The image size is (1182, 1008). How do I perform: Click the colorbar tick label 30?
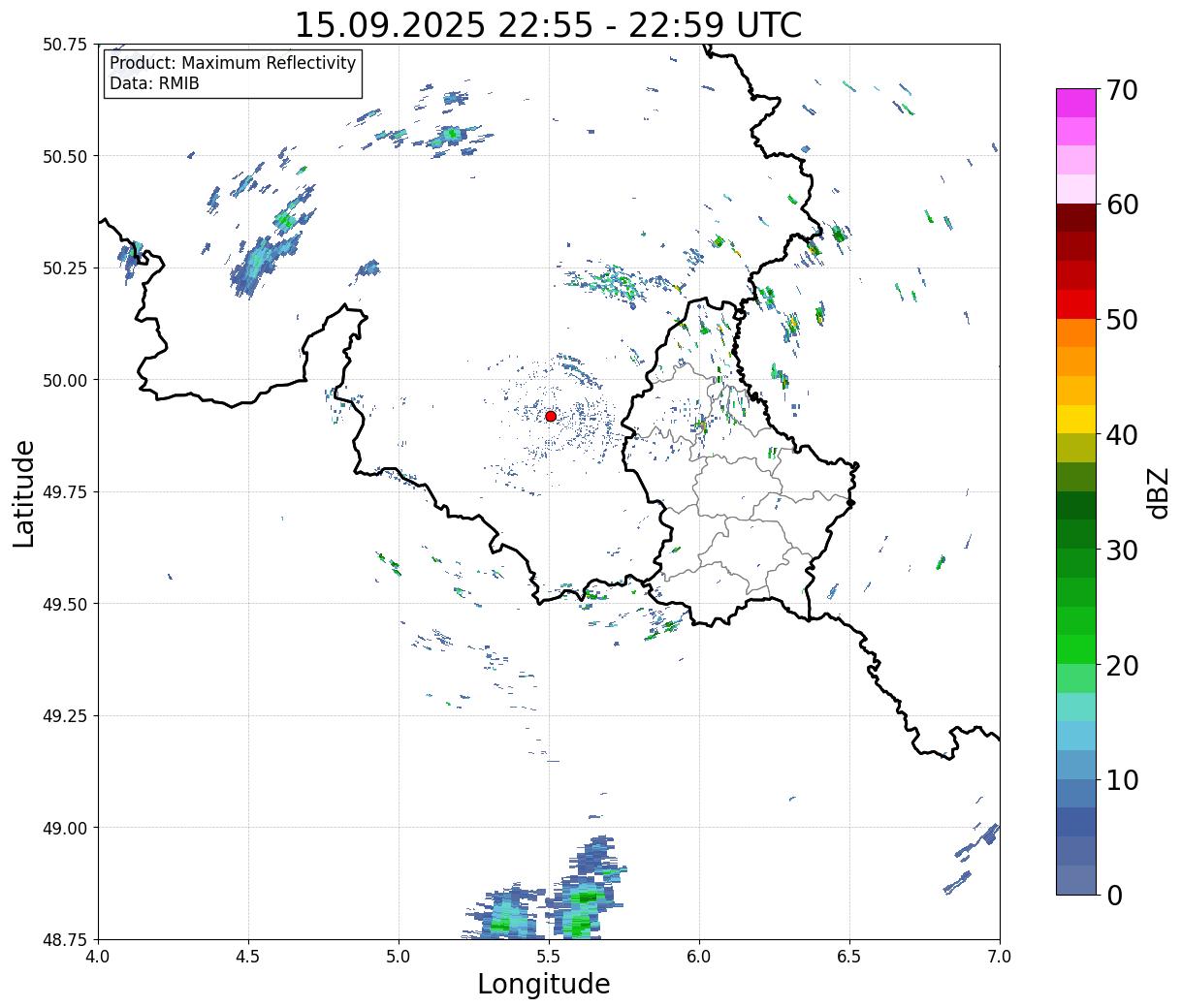(1122, 551)
